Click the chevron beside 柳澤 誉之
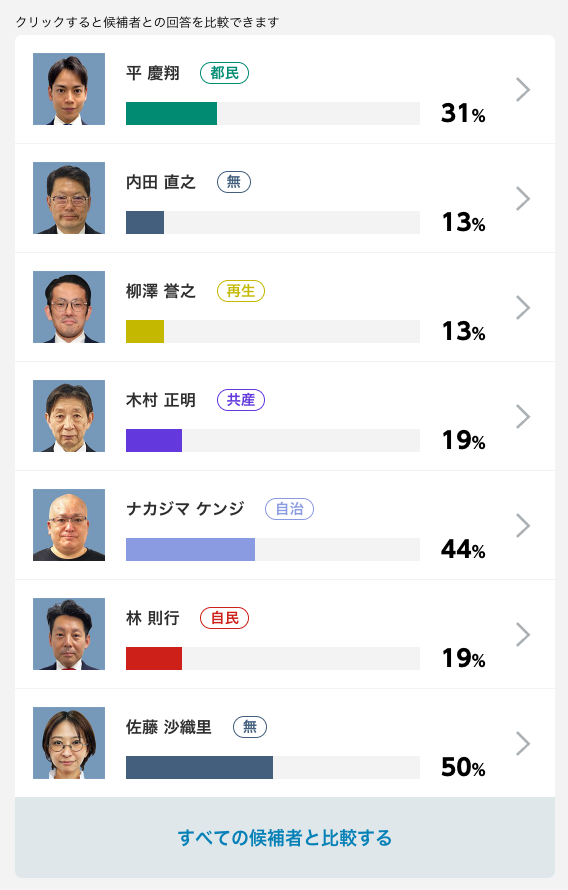This screenshot has height=890, width=568. (523, 308)
